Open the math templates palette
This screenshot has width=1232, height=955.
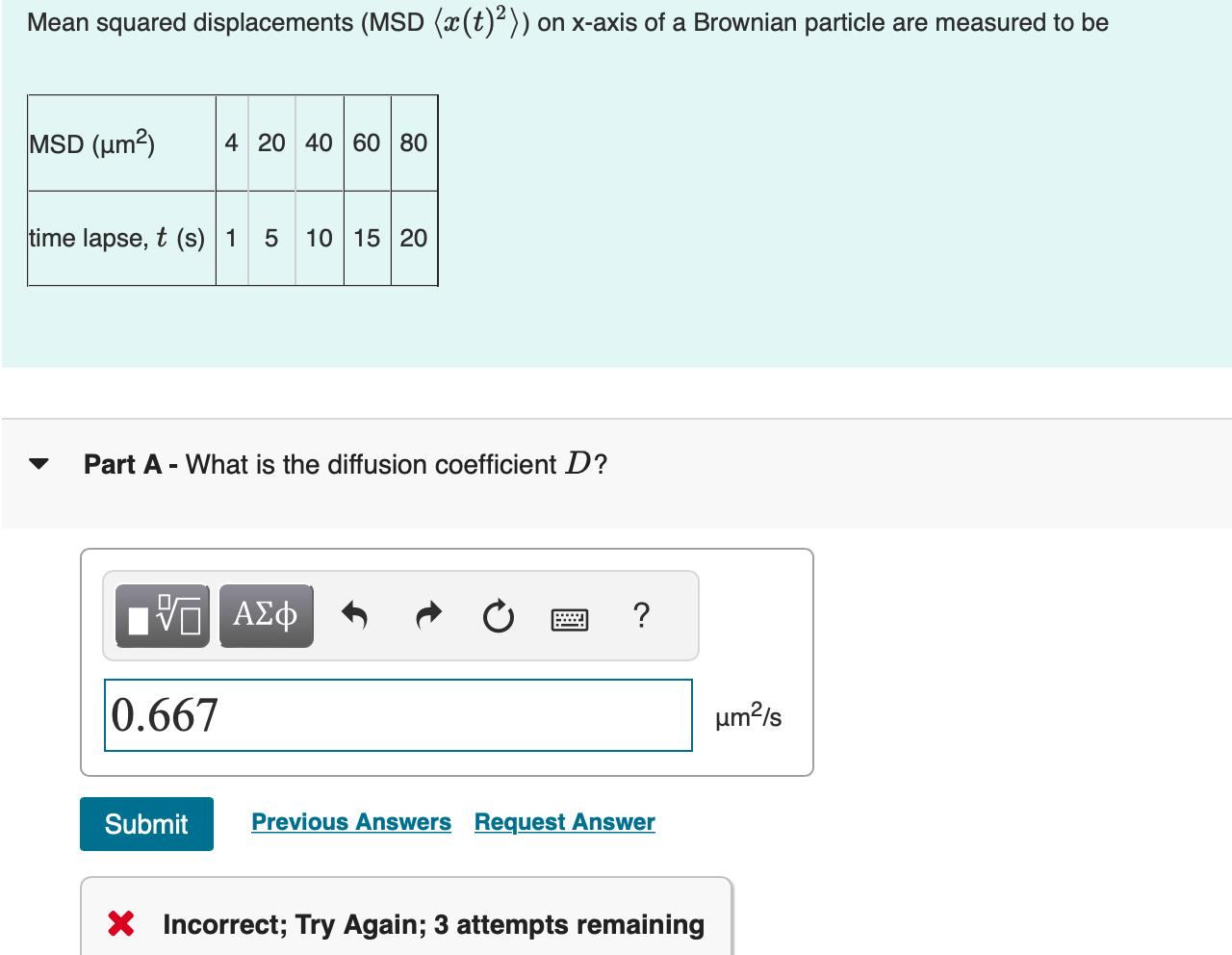[162, 615]
